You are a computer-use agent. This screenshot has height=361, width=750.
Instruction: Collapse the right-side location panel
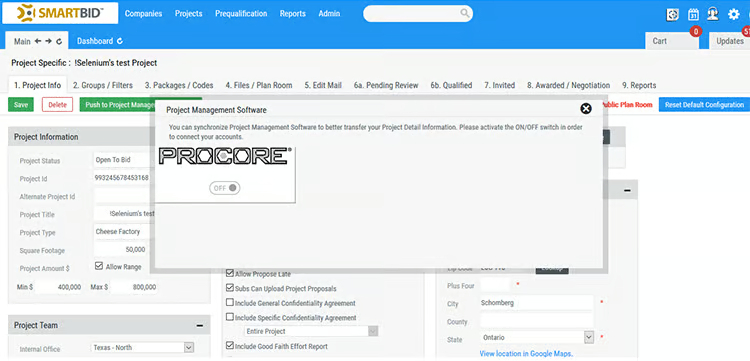tap(627, 190)
